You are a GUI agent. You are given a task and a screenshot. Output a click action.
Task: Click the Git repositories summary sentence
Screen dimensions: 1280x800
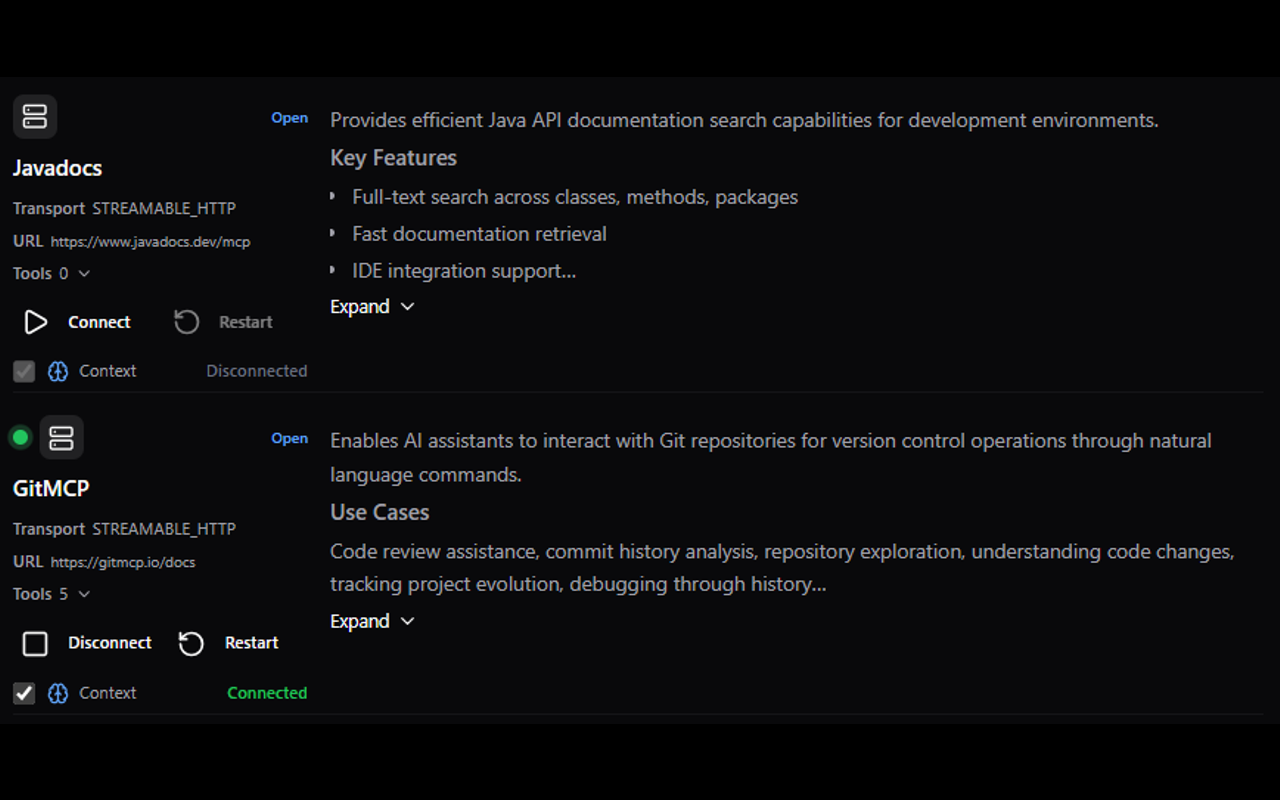tap(771, 458)
